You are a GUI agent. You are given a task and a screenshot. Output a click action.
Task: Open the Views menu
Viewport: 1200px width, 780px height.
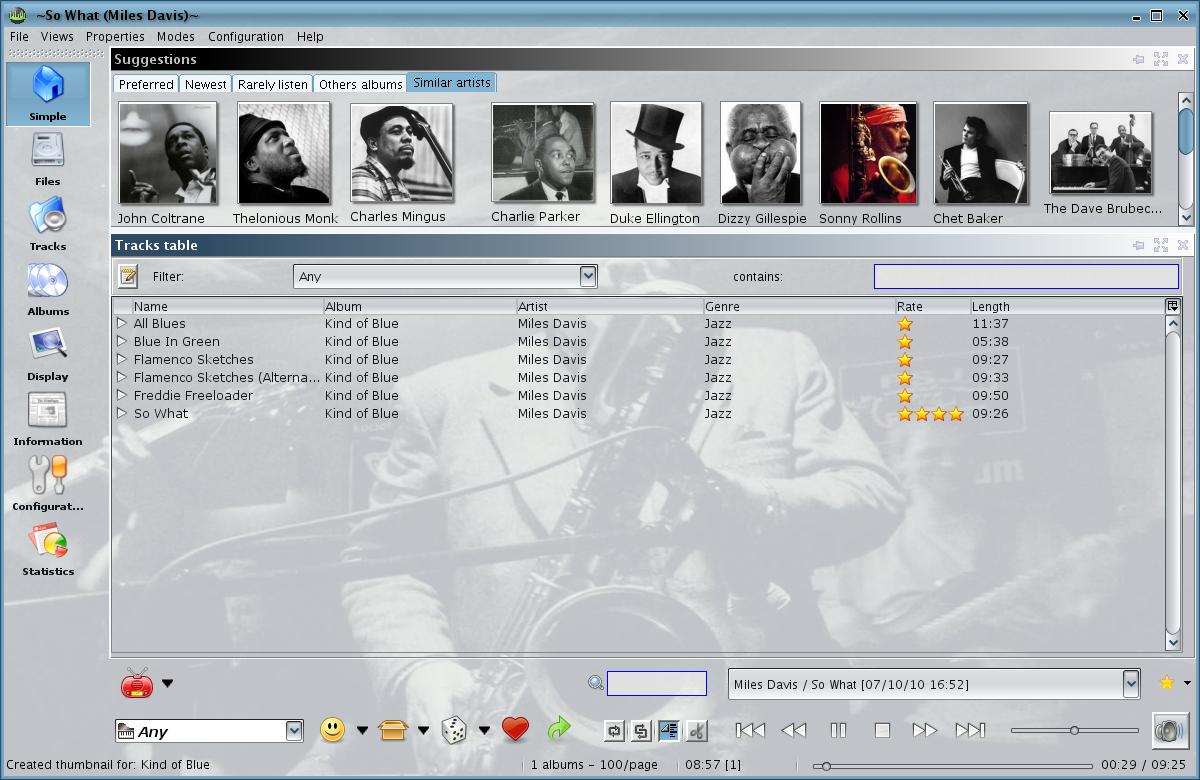coord(57,36)
